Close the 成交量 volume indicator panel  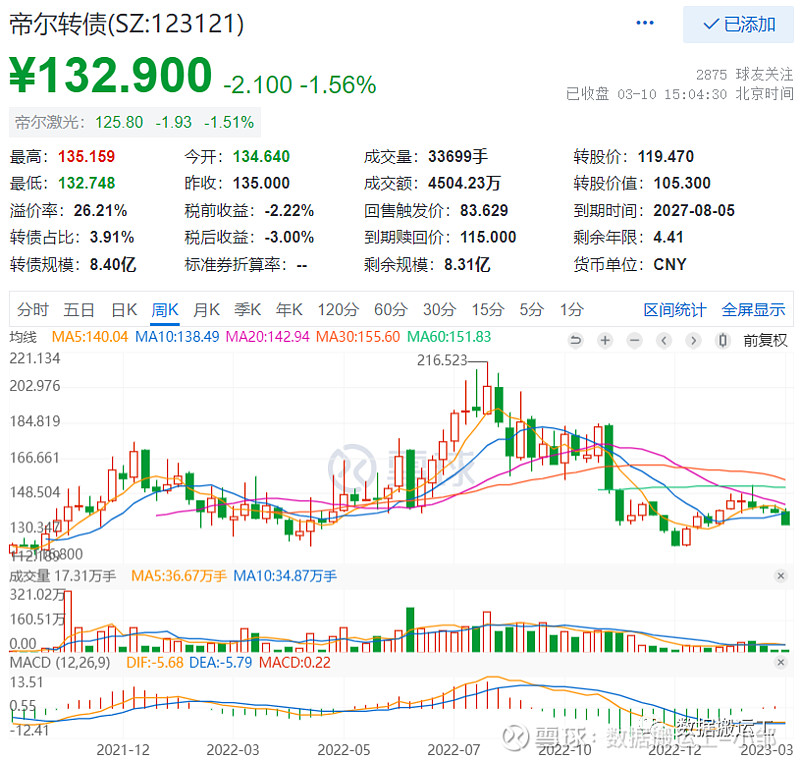click(x=781, y=576)
